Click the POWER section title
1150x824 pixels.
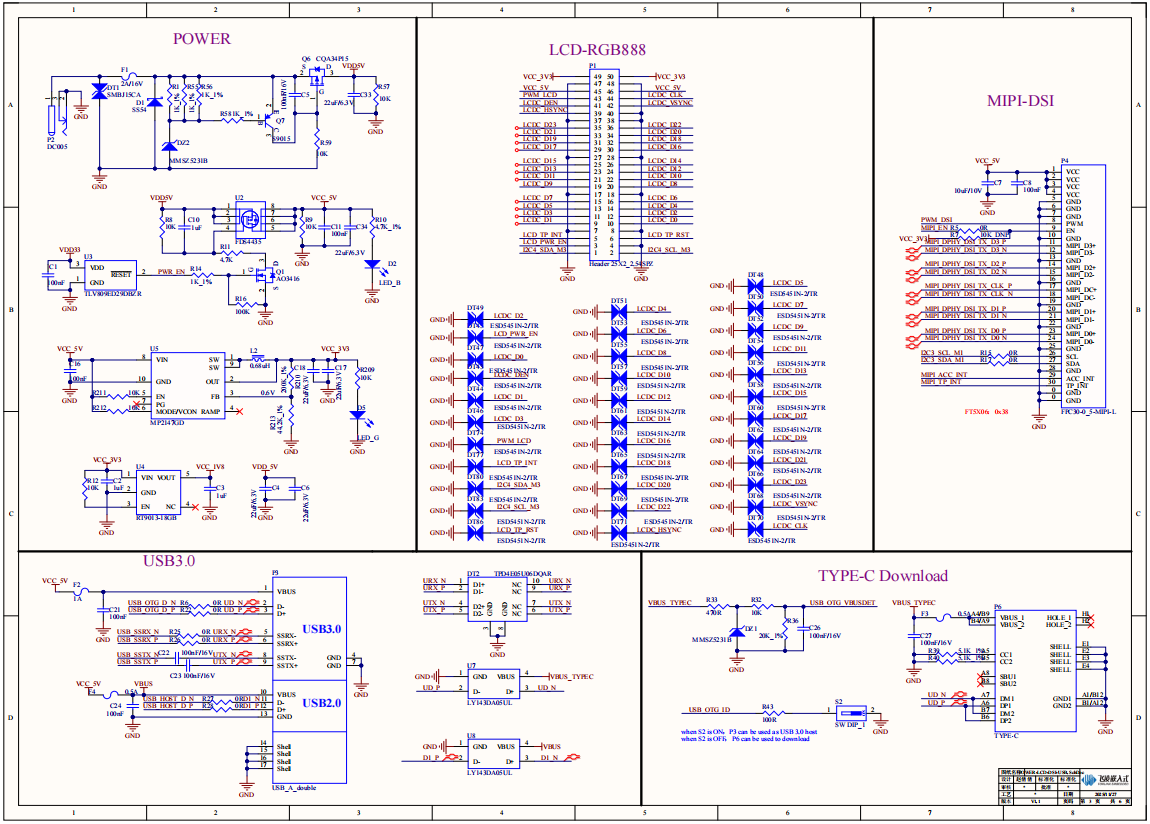(x=201, y=39)
